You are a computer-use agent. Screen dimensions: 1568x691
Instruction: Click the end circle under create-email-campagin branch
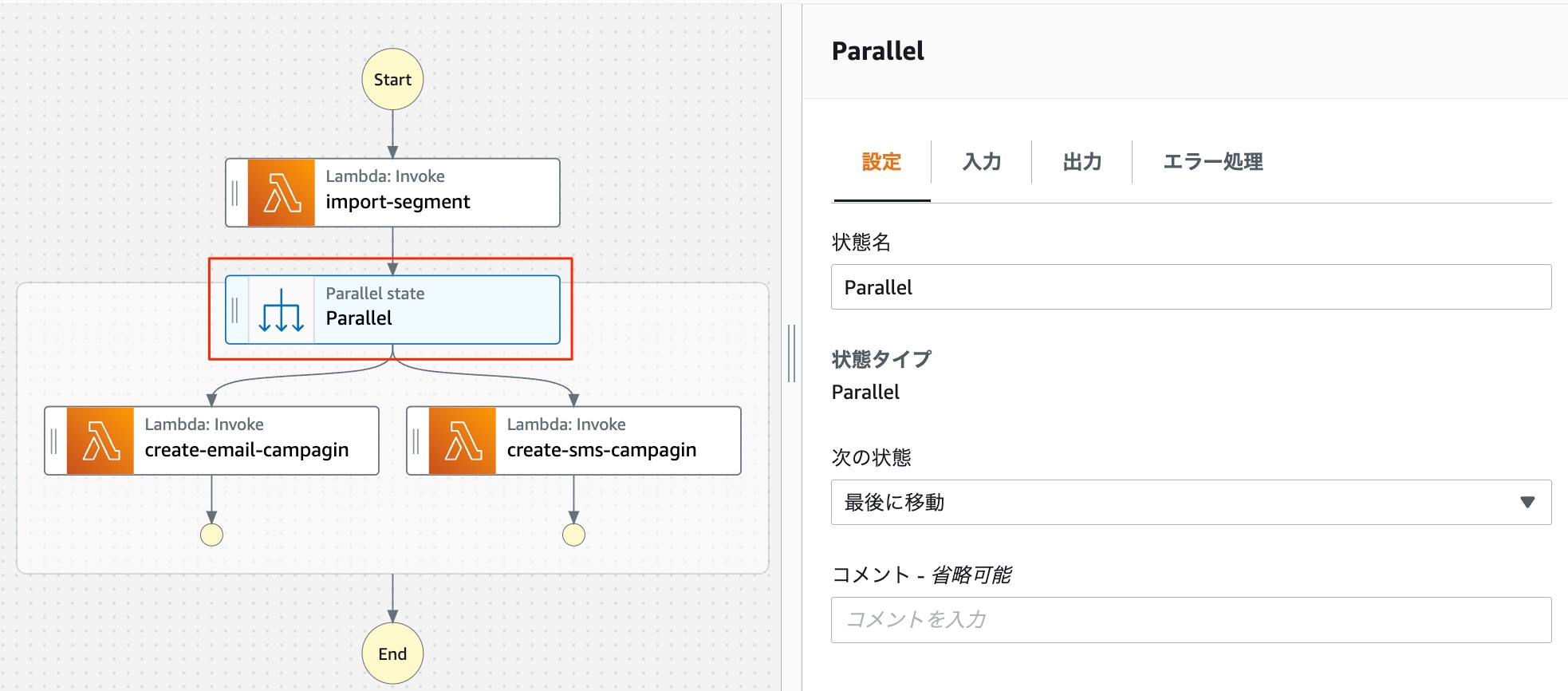pos(211,535)
